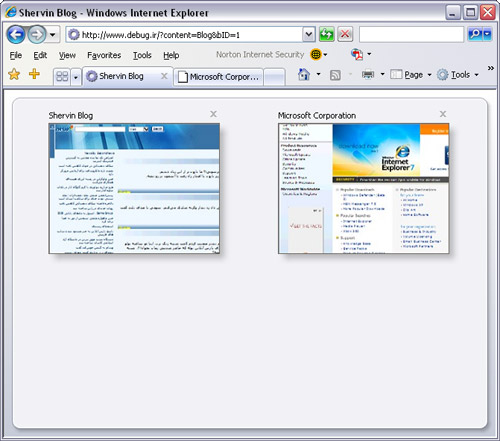Open a new blank tab

click(275, 77)
